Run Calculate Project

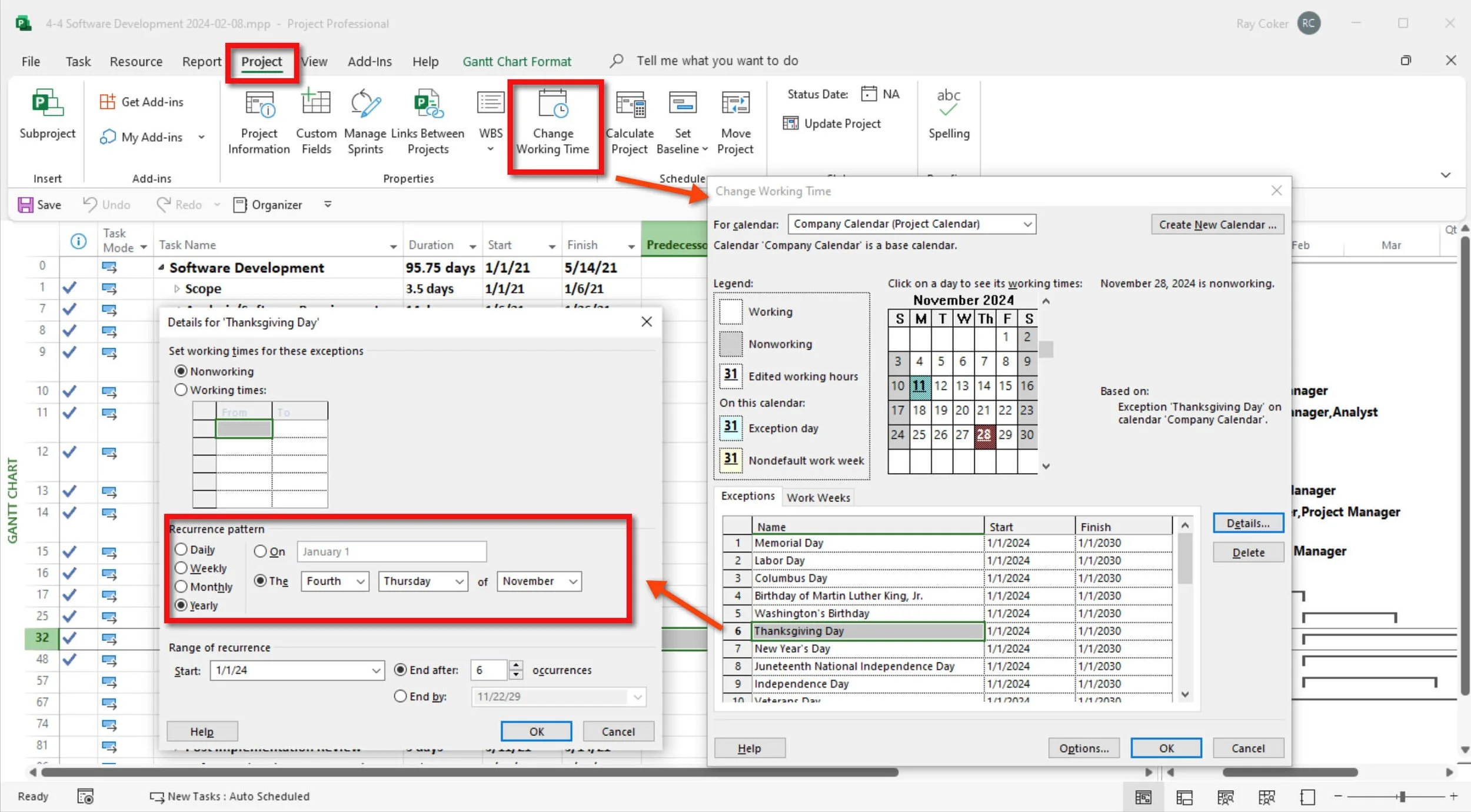630,122
